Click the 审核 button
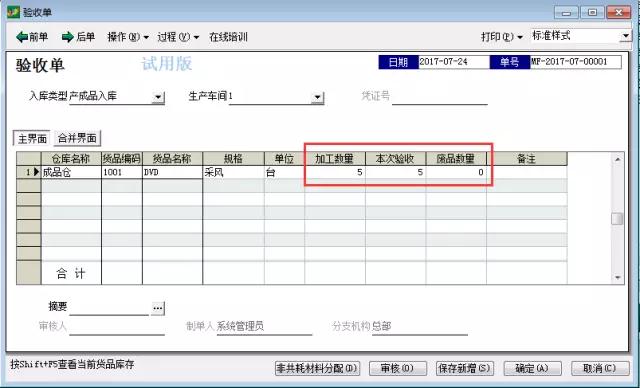Image resolution: width=640 pixels, height=388 pixels. [x=398, y=368]
